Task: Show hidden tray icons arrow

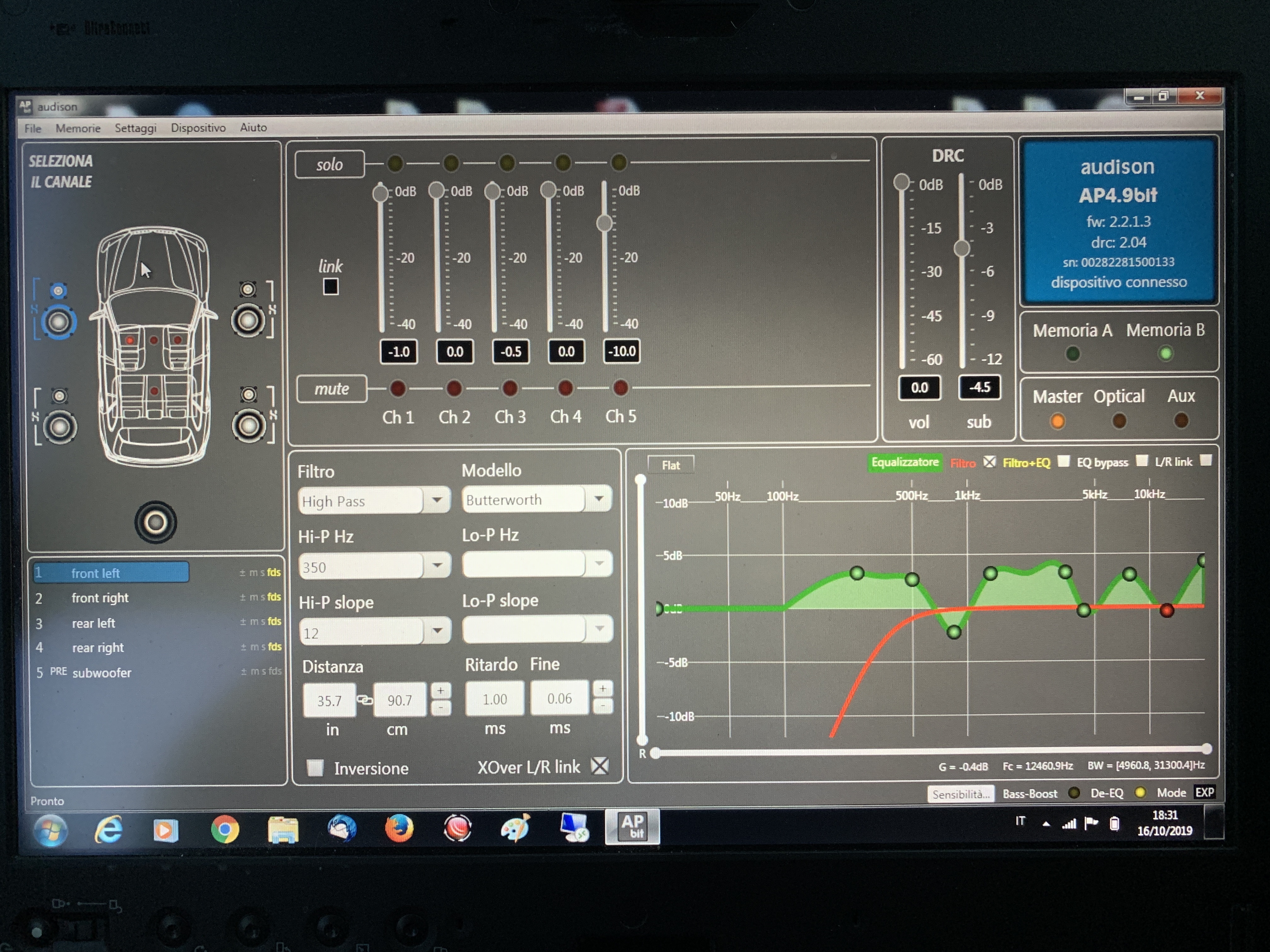Action: click(1046, 824)
